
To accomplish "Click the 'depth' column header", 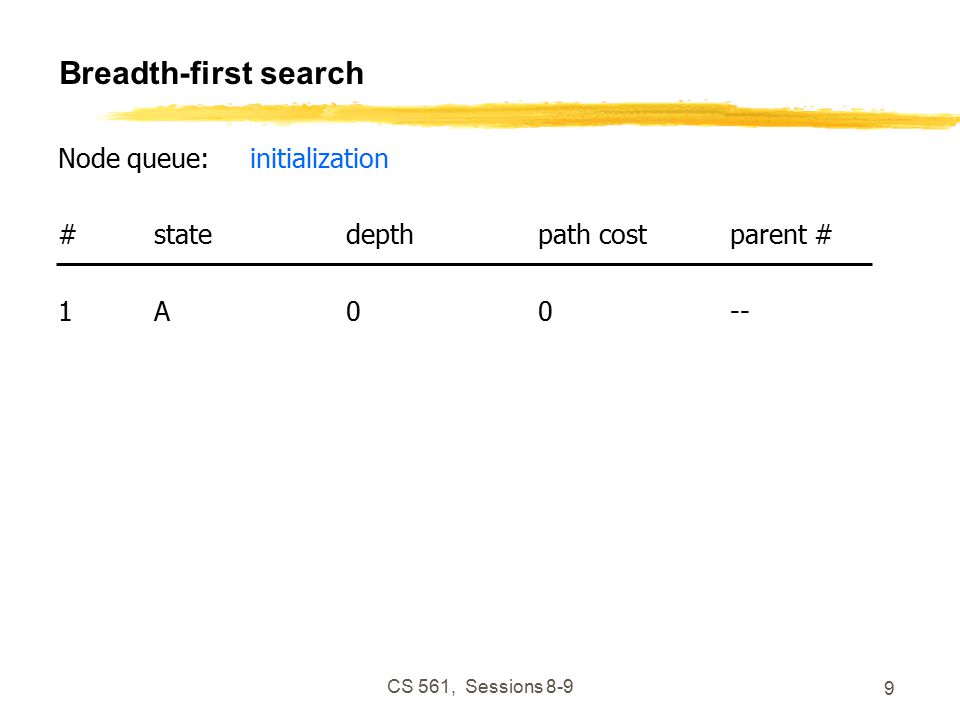I will point(380,236).
